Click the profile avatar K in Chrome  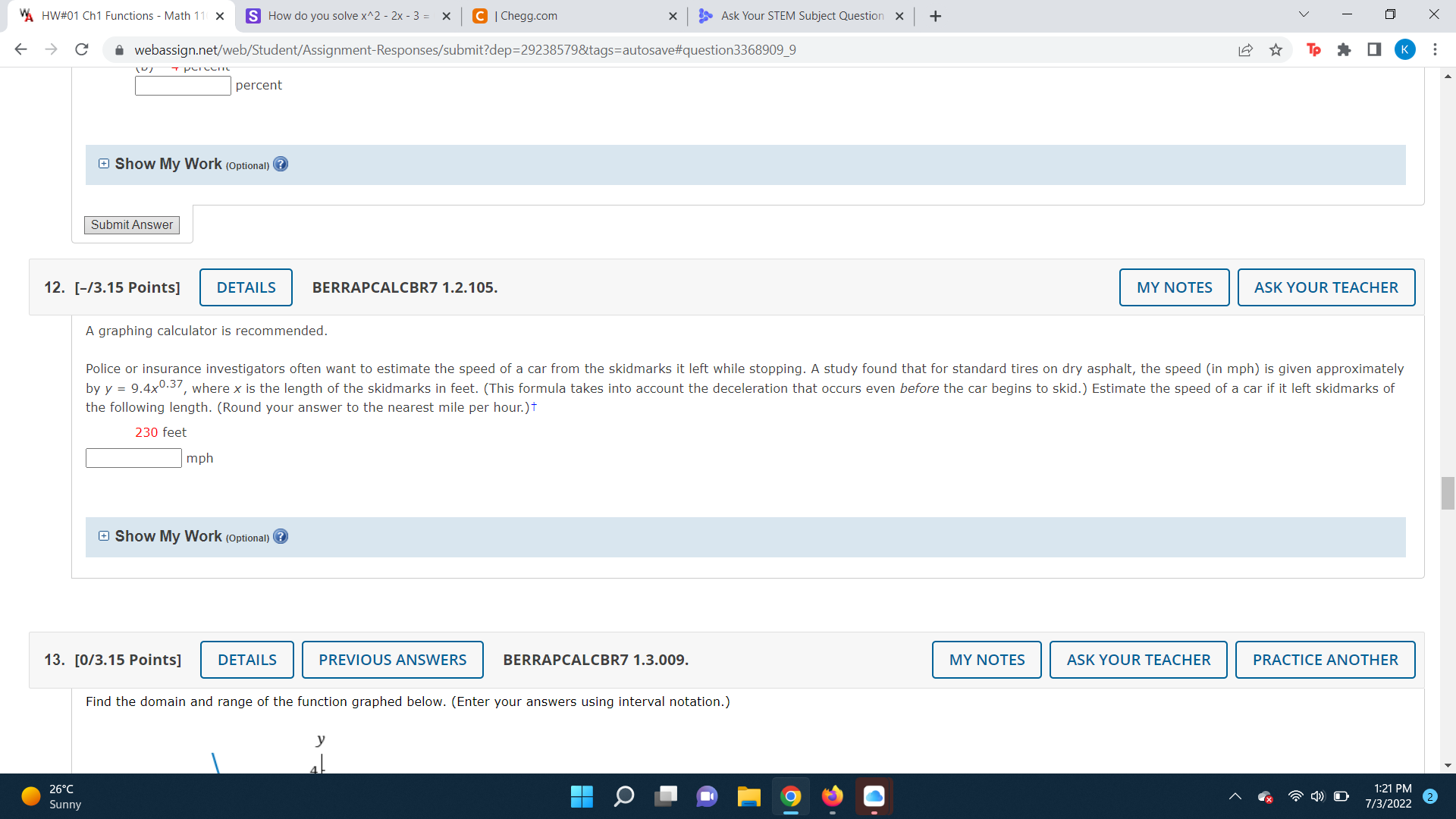coord(1405,49)
